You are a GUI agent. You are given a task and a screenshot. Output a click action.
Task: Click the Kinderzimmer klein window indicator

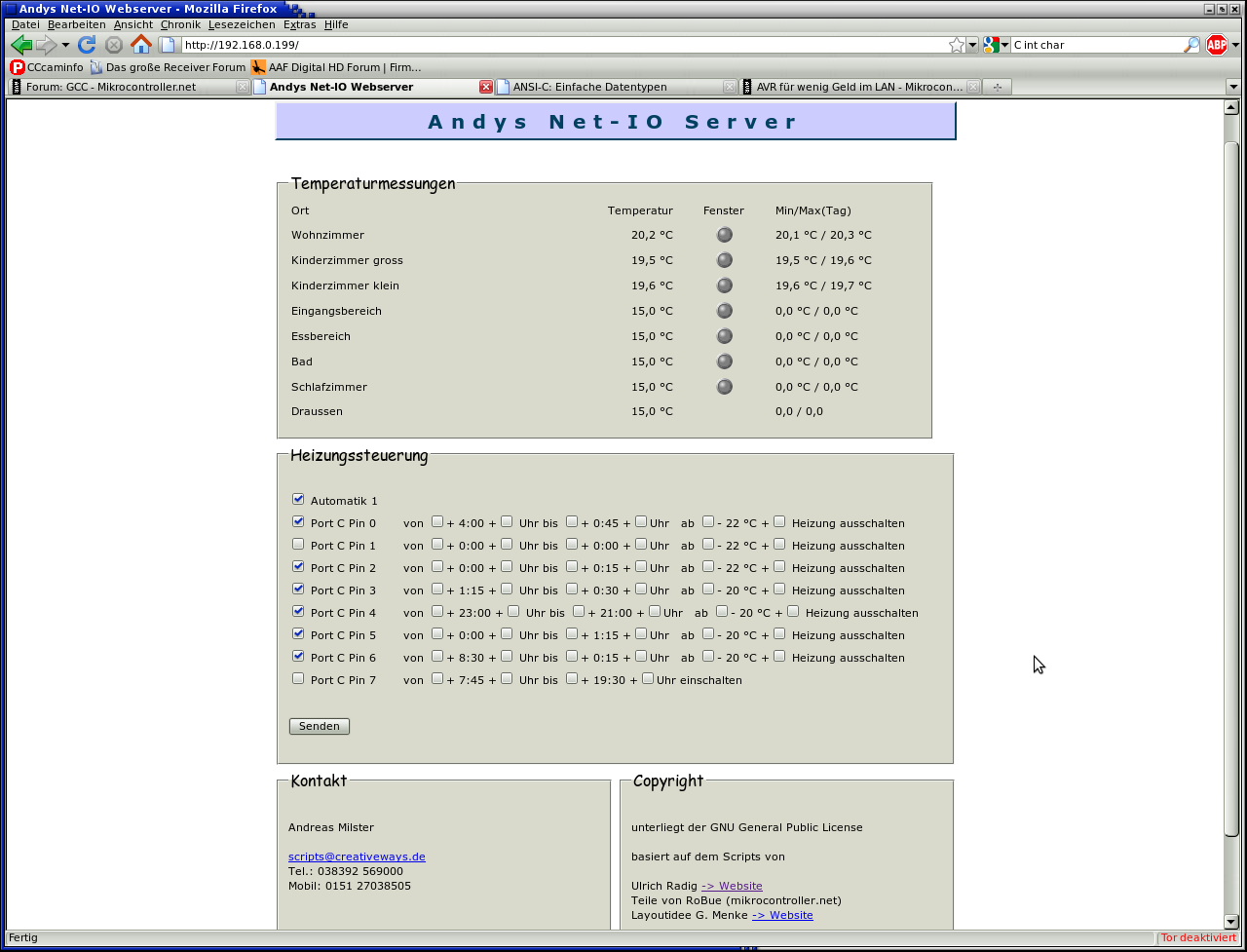click(725, 286)
